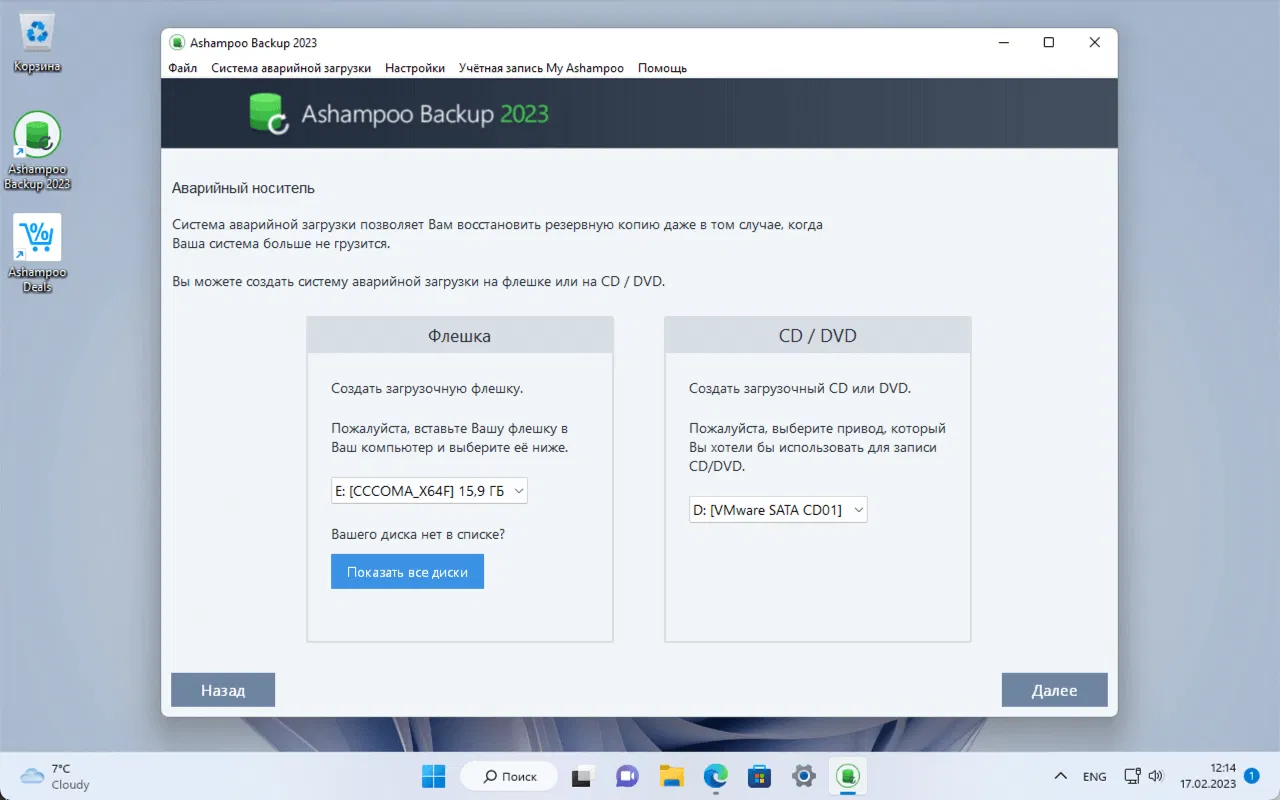Show hidden tray icons chevron
Screen dimensions: 1280x800
coord(1060,776)
